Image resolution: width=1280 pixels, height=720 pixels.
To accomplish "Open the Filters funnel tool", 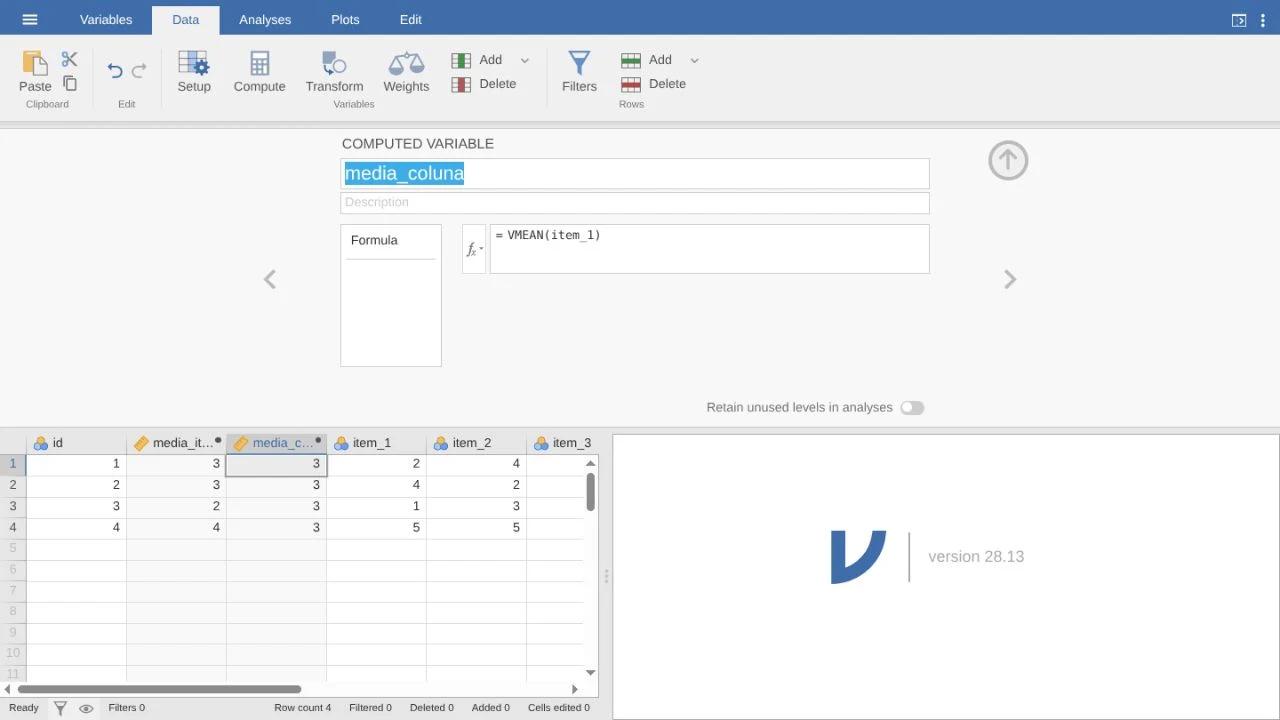I will click(x=579, y=71).
